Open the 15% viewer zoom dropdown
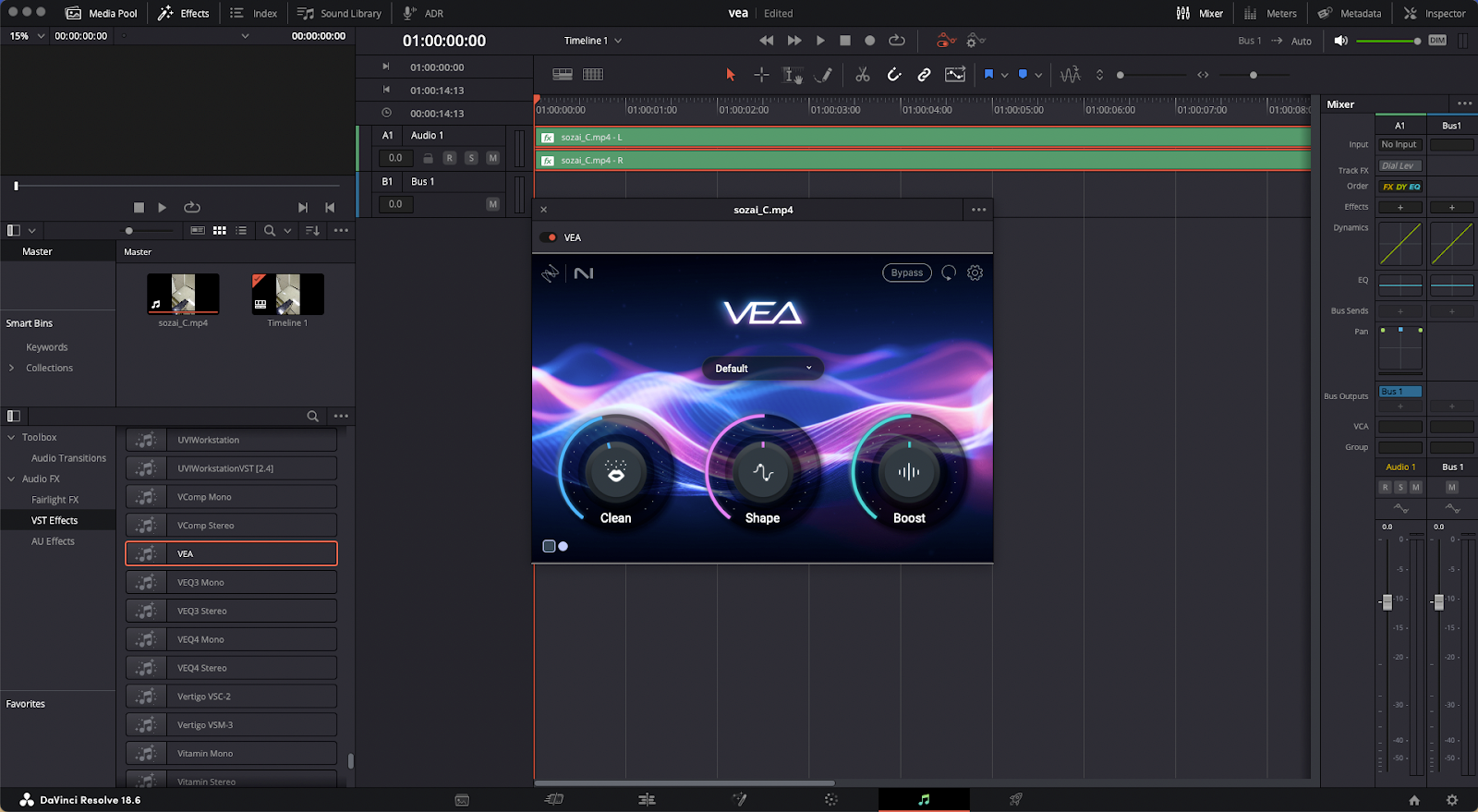The height and width of the screenshot is (812, 1478). tap(27, 36)
